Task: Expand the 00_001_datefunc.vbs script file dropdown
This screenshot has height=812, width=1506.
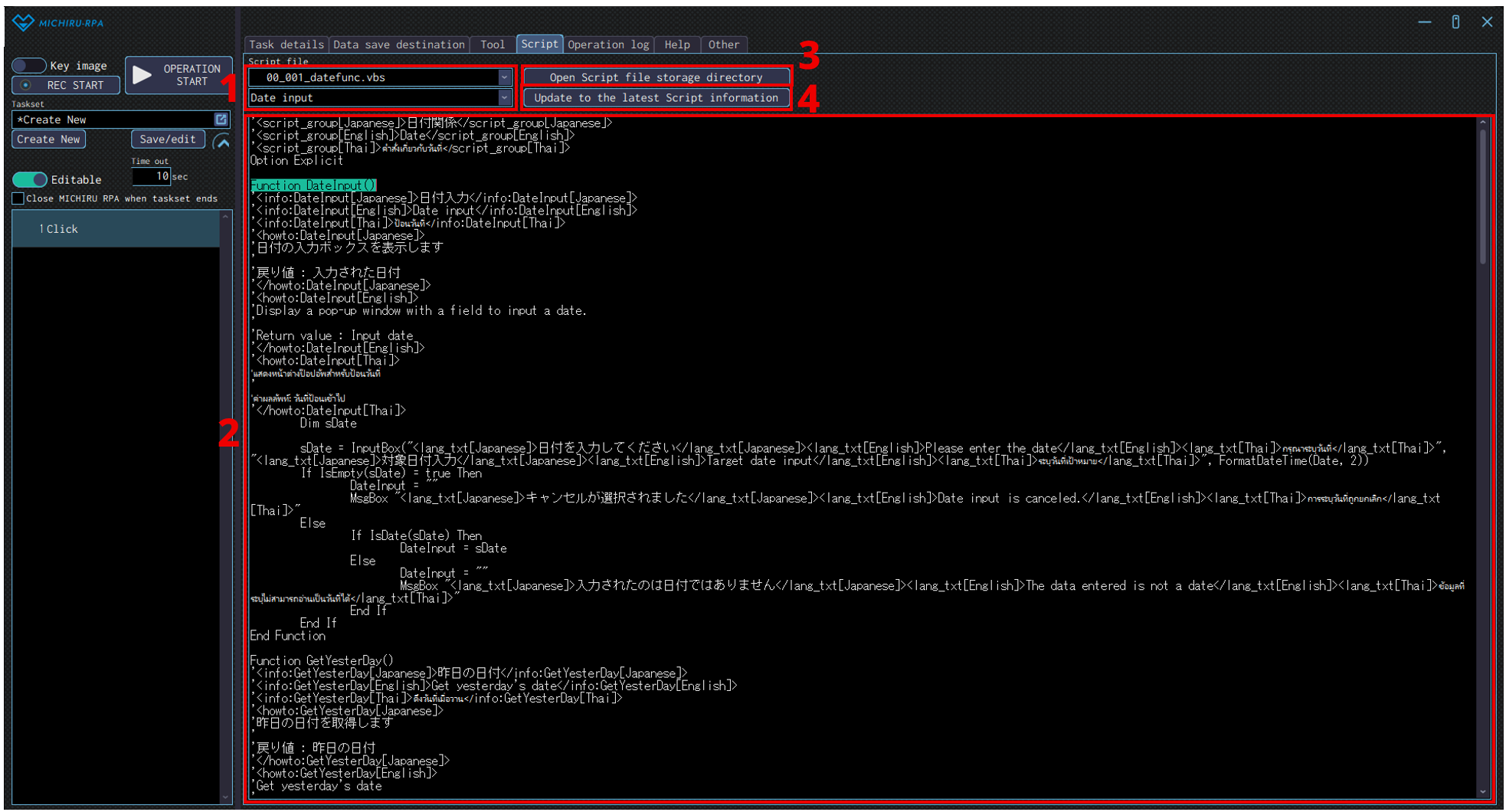Action: [x=504, y=77]
